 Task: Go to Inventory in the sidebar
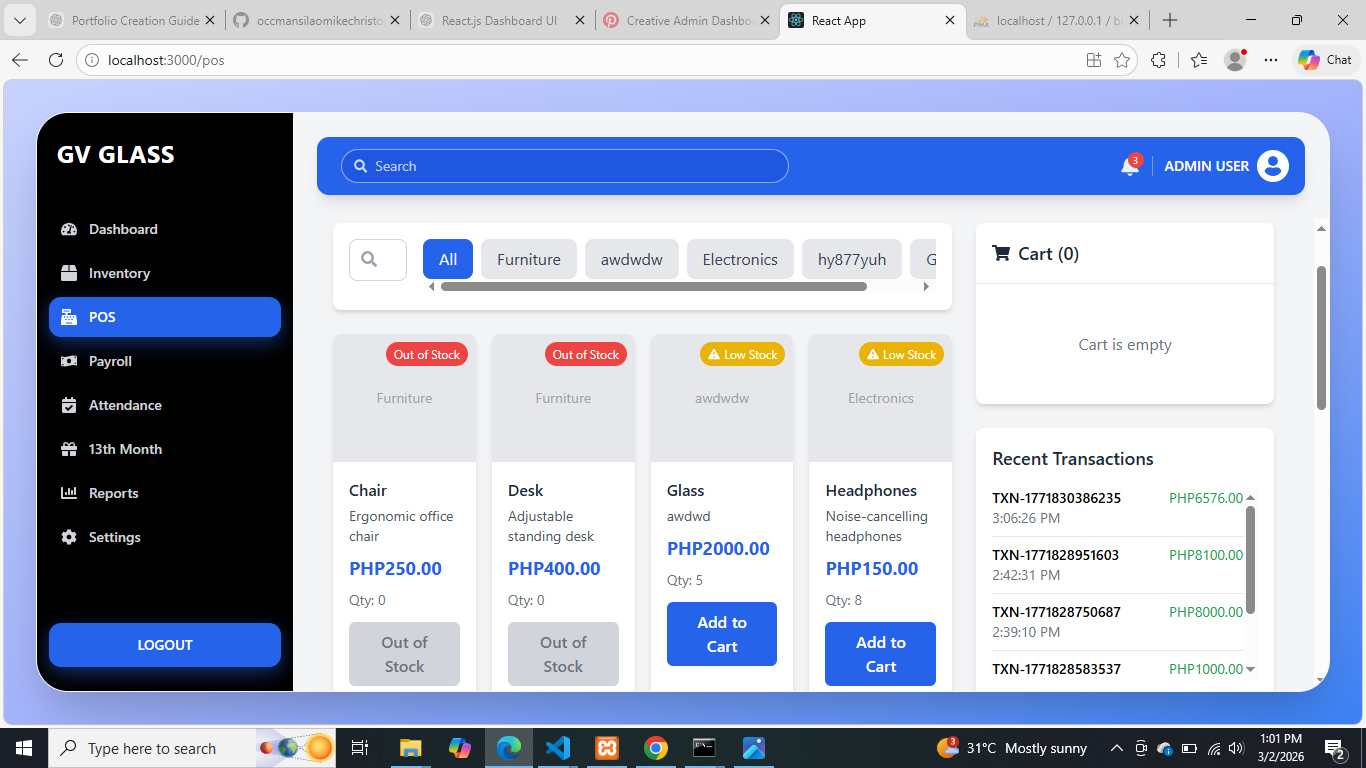[164, 273]
